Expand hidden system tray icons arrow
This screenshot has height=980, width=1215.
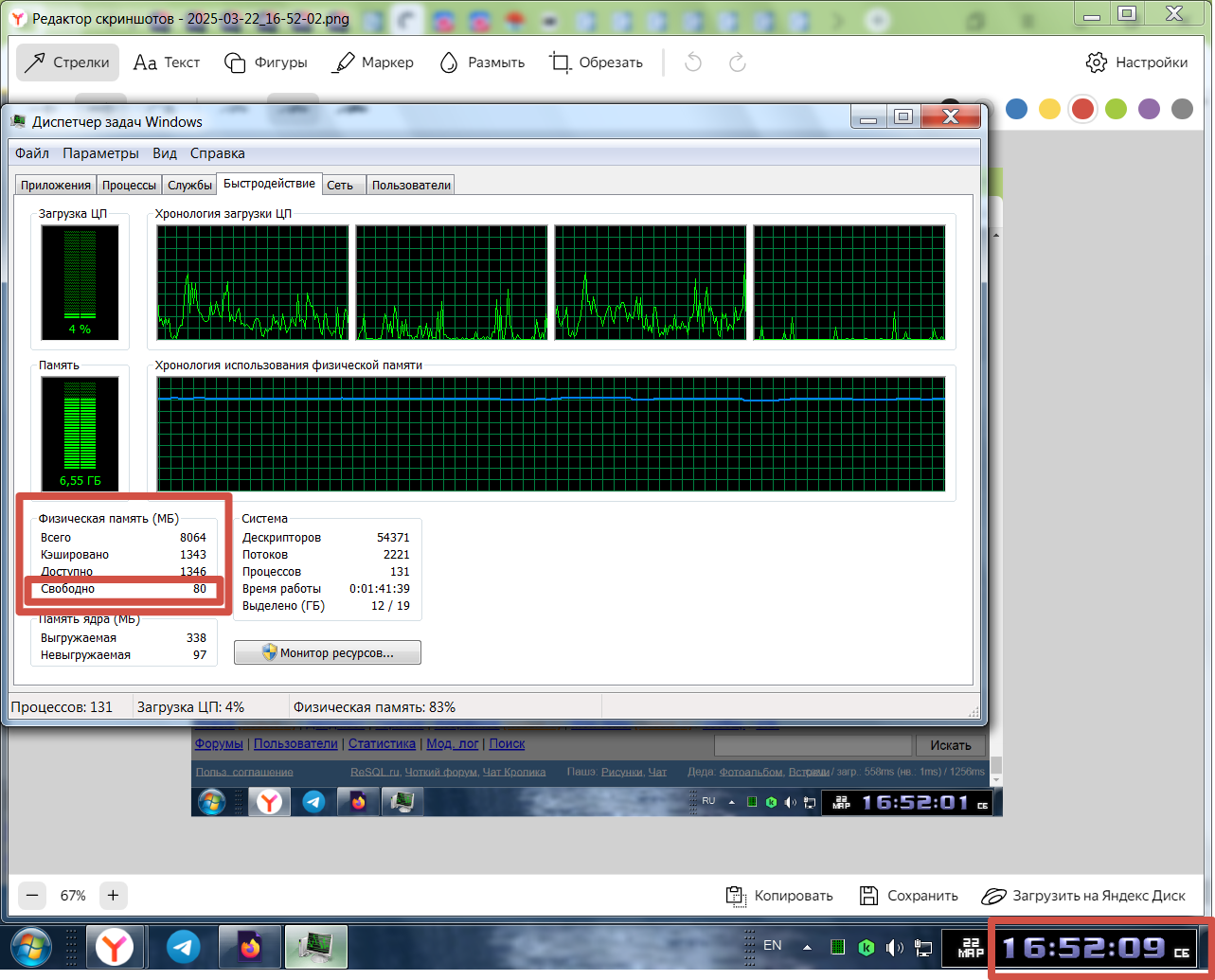[x=807, y=946]
